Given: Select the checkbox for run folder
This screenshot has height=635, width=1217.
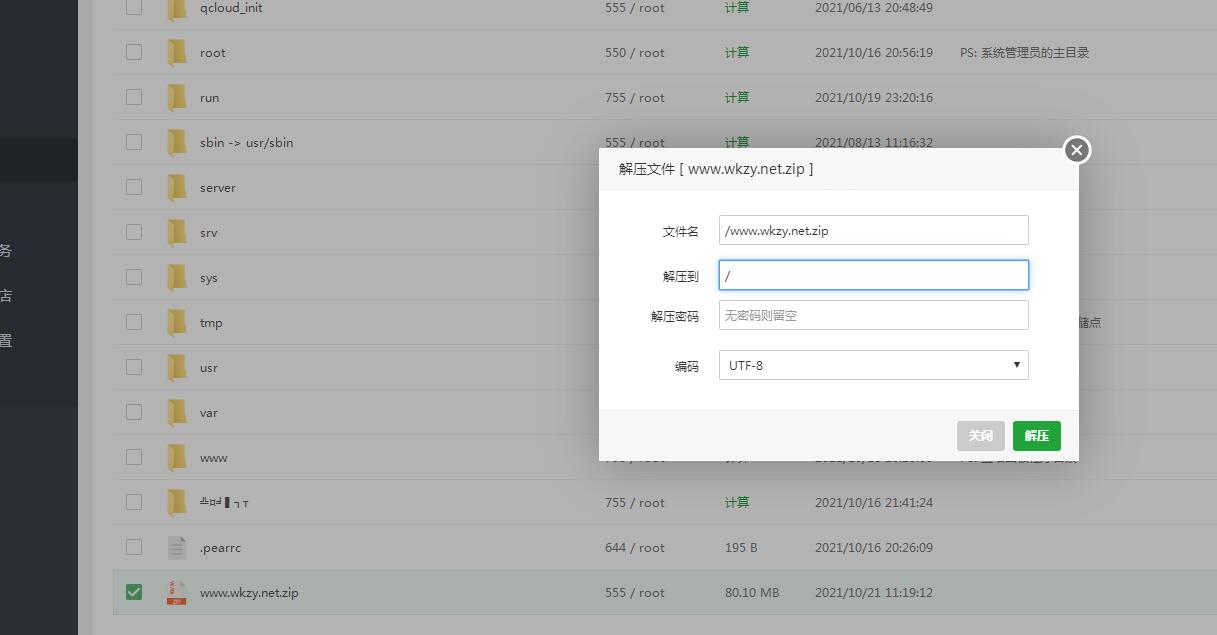Looking at the screenshot, I should pyautogui.click(x=134, y=97).
